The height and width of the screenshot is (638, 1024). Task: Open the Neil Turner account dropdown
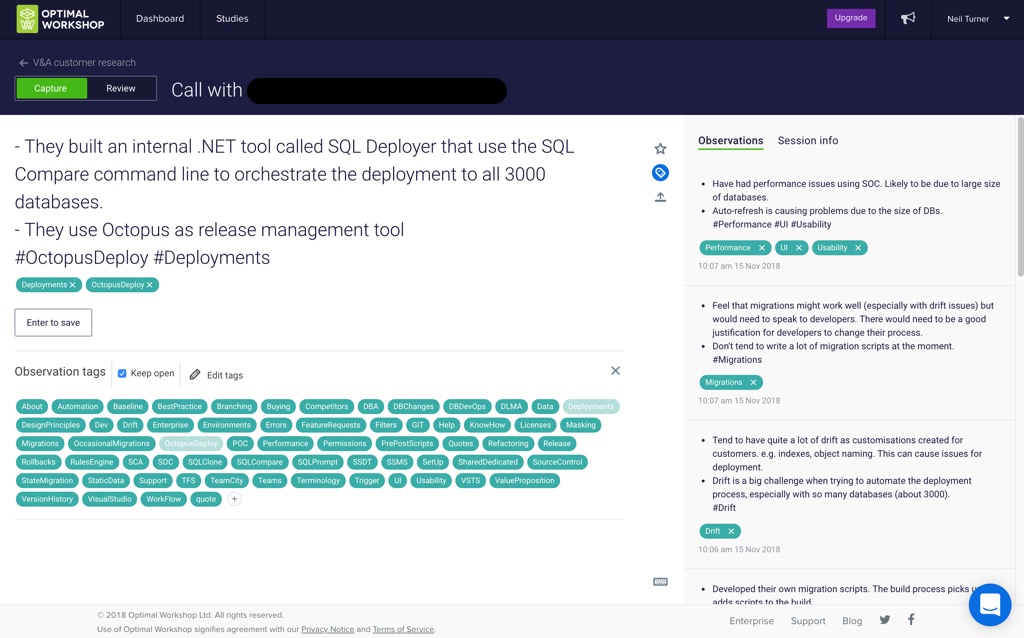tap(978, 19)
